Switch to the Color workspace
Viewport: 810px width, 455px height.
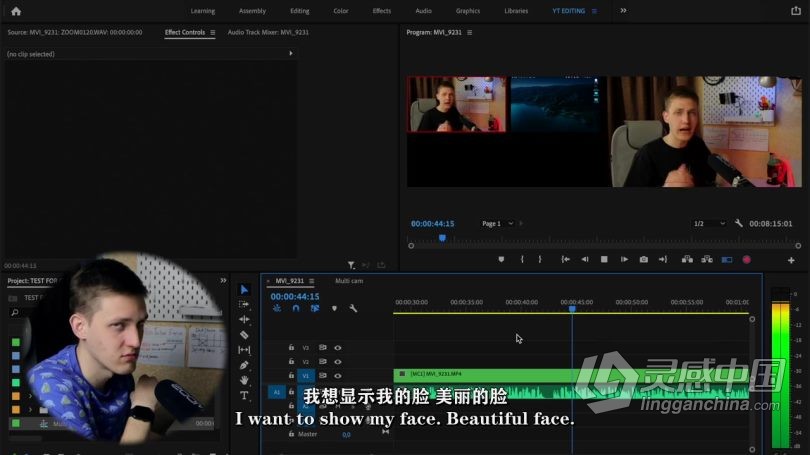tap(341, 11)
